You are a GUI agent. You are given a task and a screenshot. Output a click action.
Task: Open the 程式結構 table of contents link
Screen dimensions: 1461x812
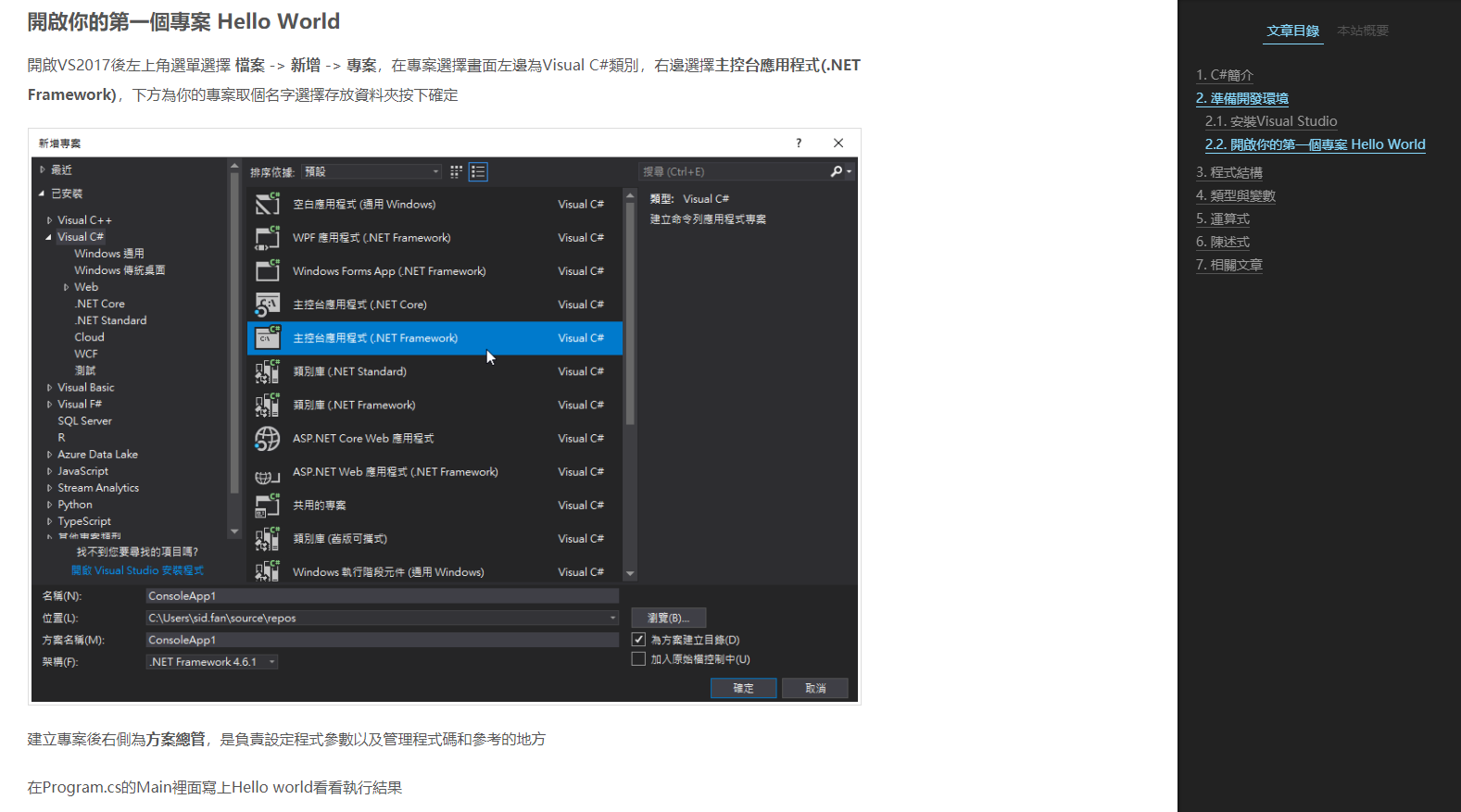1228,172
